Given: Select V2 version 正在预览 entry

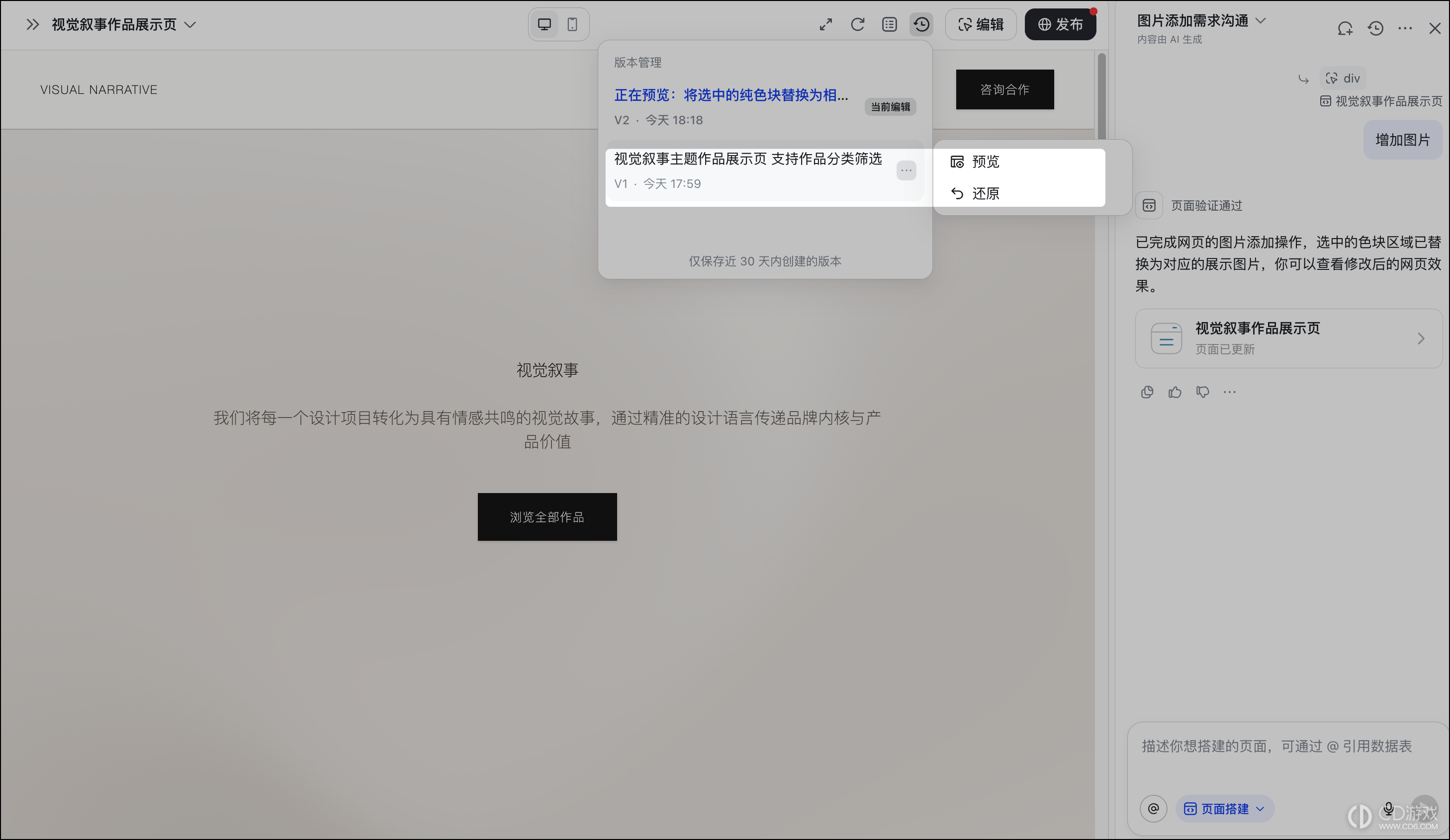Looking at the screenshot, I should [x=765, y=107].
